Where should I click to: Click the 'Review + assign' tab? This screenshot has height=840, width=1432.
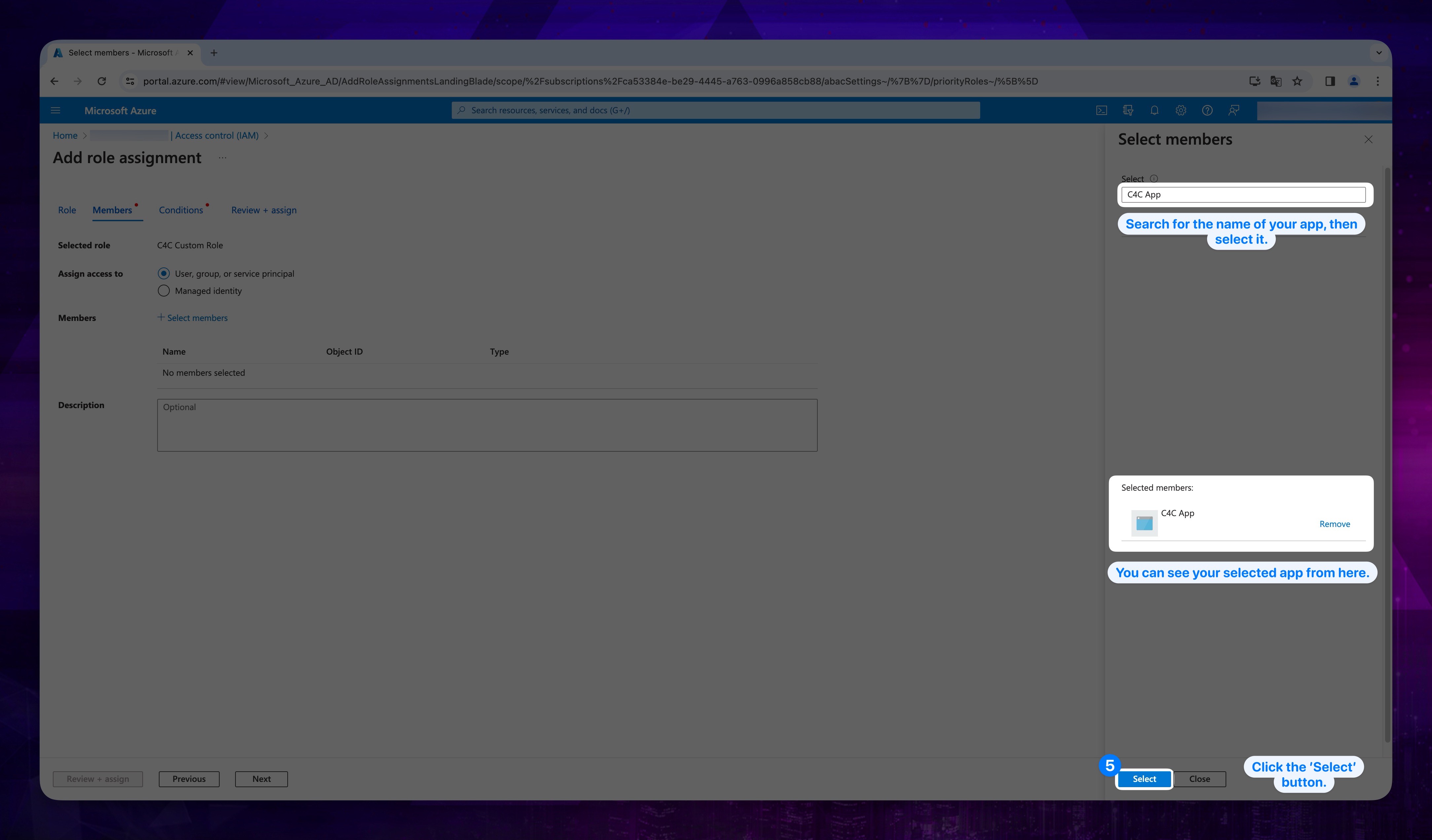click(263, 209)
